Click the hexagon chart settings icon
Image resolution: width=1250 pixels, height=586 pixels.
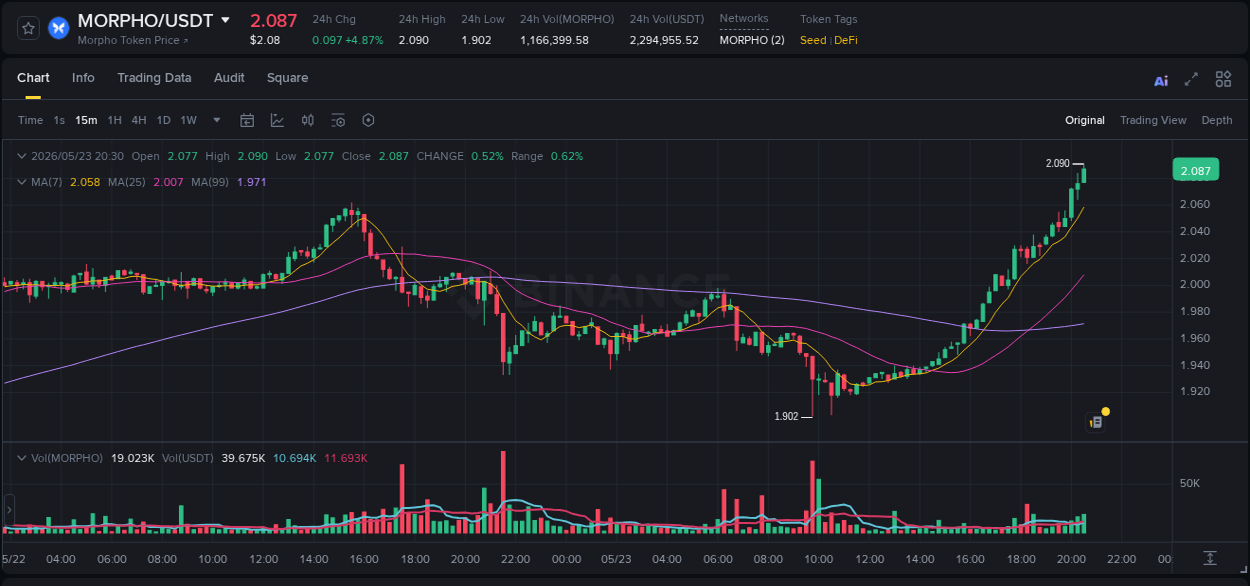(x=368, y=120)
